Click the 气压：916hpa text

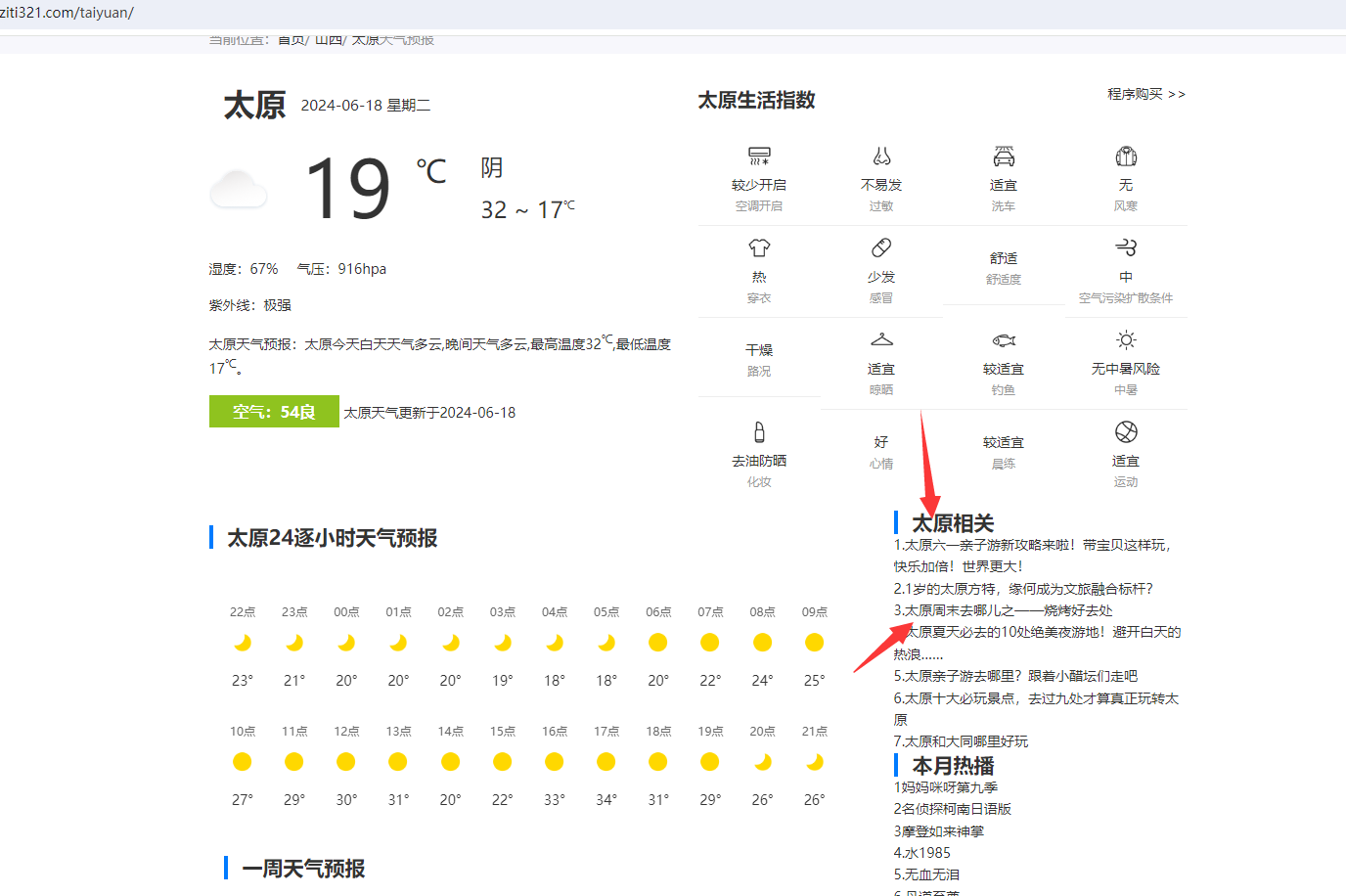341,269
